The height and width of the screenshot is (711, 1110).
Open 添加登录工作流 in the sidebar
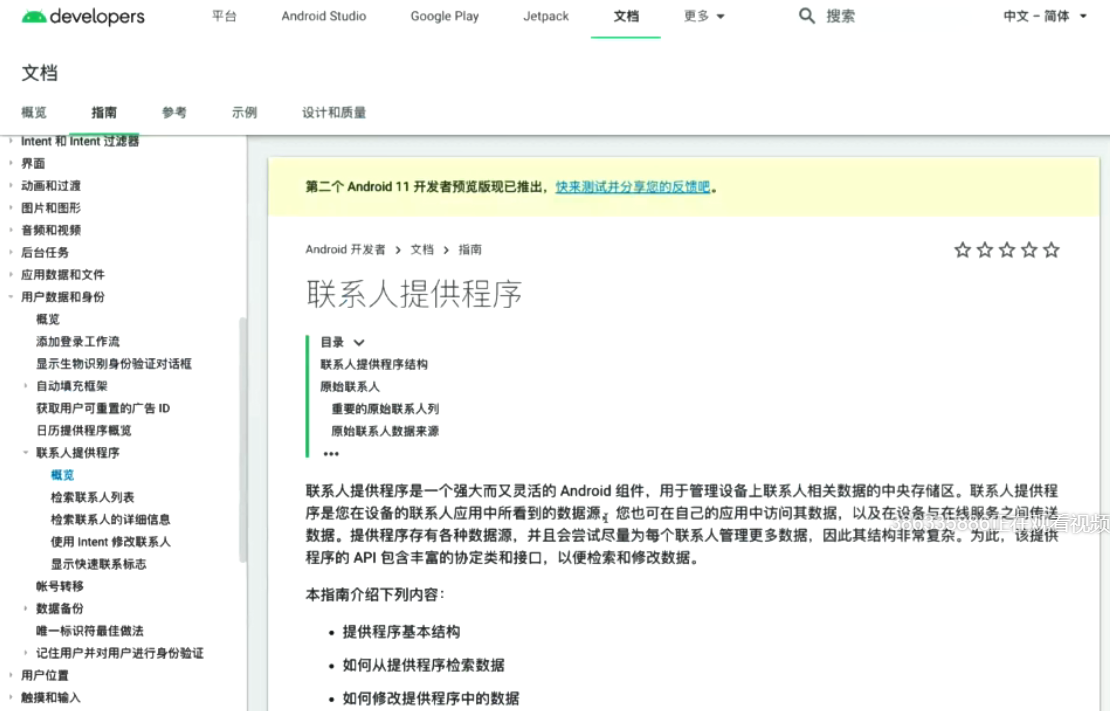tap(78, 341)
